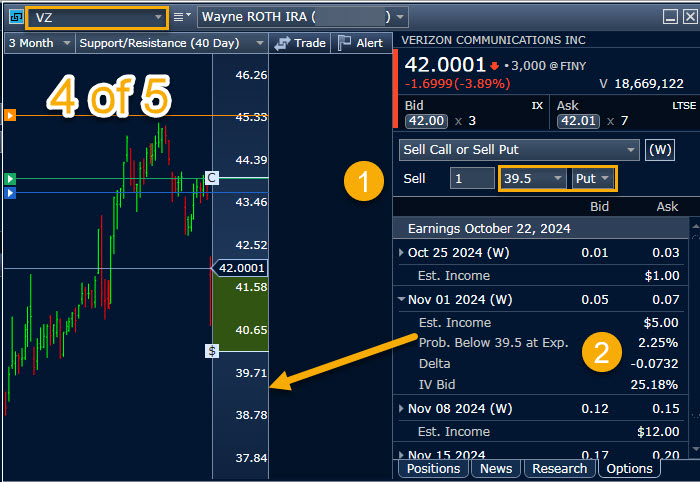This screenshot has width=700, height=482.
Task: Click the C close-price marker on chart
Action: coord(211,178)
